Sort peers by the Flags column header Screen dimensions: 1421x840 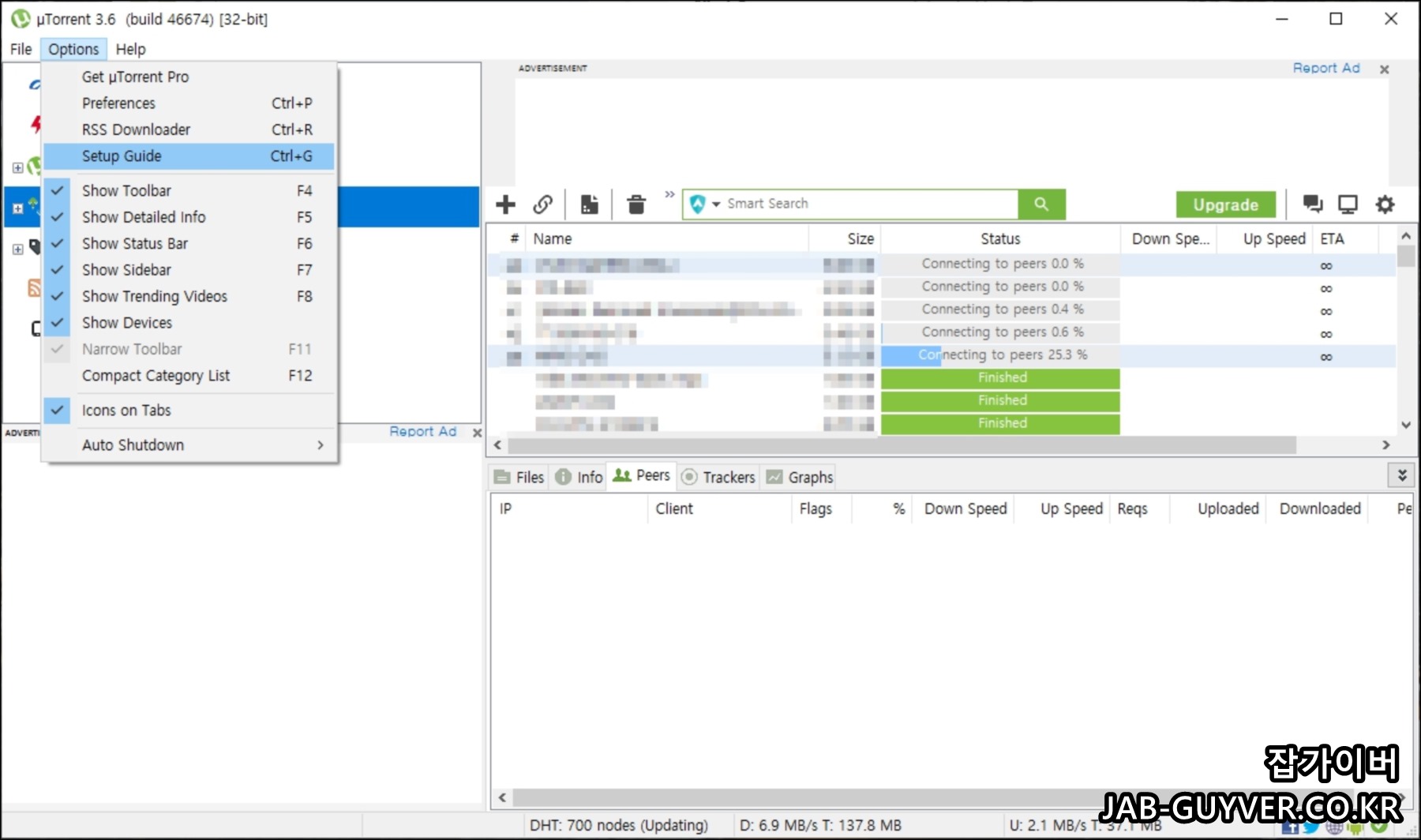click(821, 509)
